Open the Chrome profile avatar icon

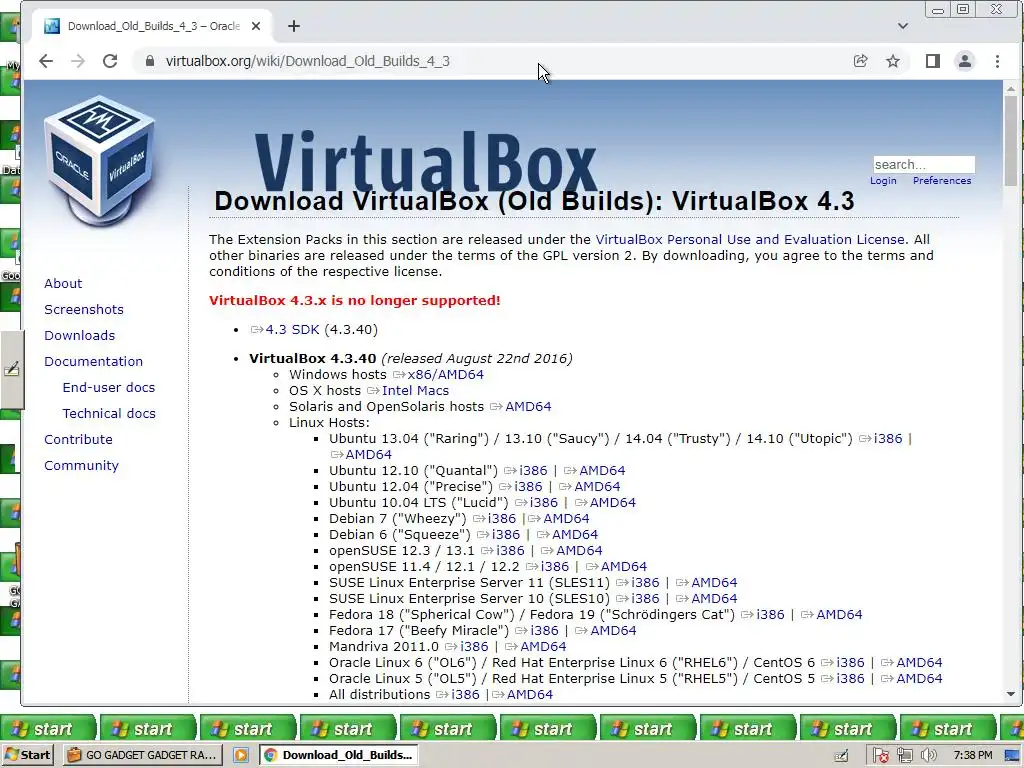point(965,61)
